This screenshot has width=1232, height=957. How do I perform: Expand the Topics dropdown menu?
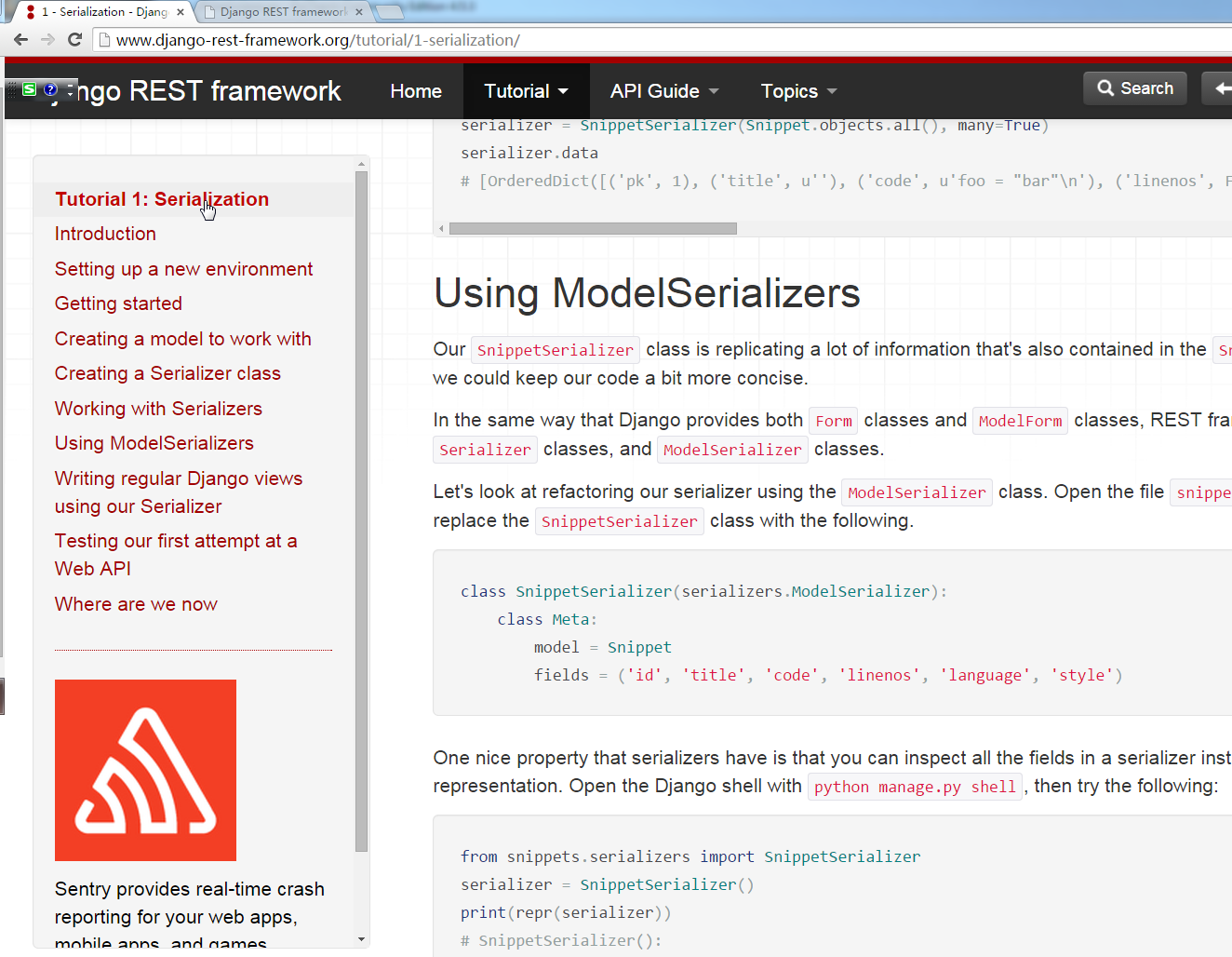click(x=798, y=91)
